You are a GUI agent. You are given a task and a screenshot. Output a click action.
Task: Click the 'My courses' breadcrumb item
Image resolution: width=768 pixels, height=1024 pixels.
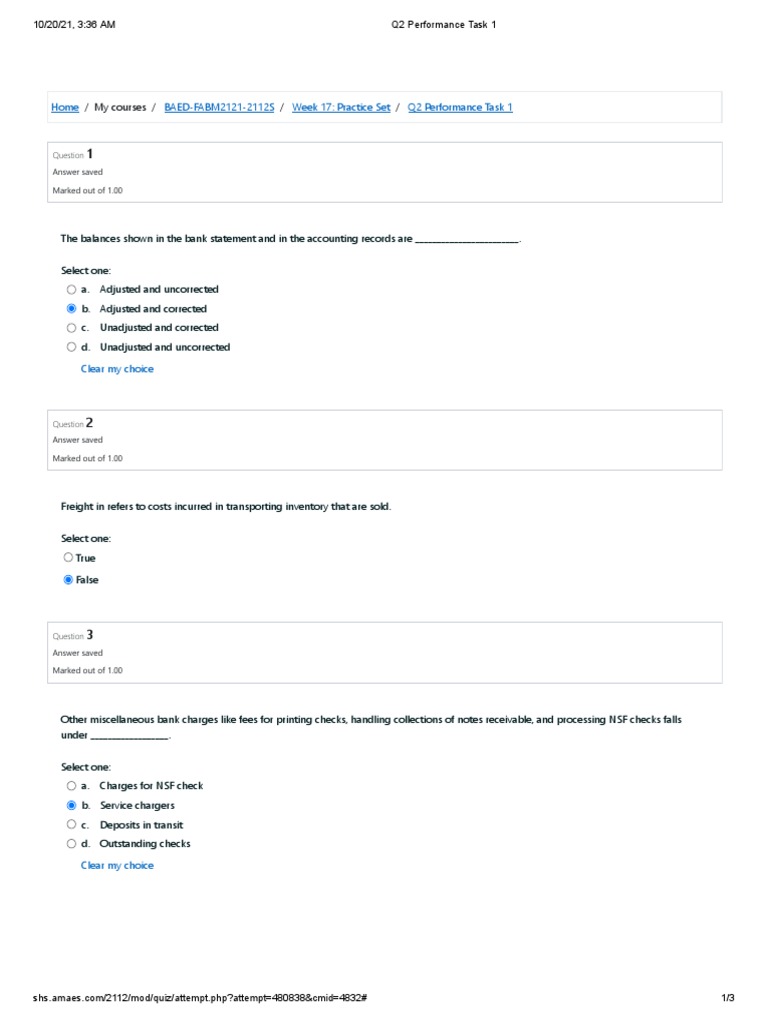120,107
